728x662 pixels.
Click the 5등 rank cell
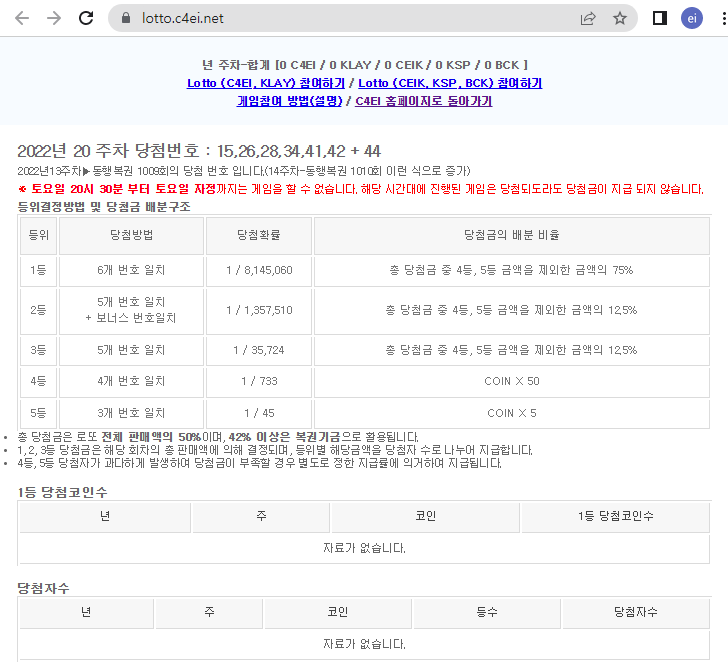click(x=39, y=414)
